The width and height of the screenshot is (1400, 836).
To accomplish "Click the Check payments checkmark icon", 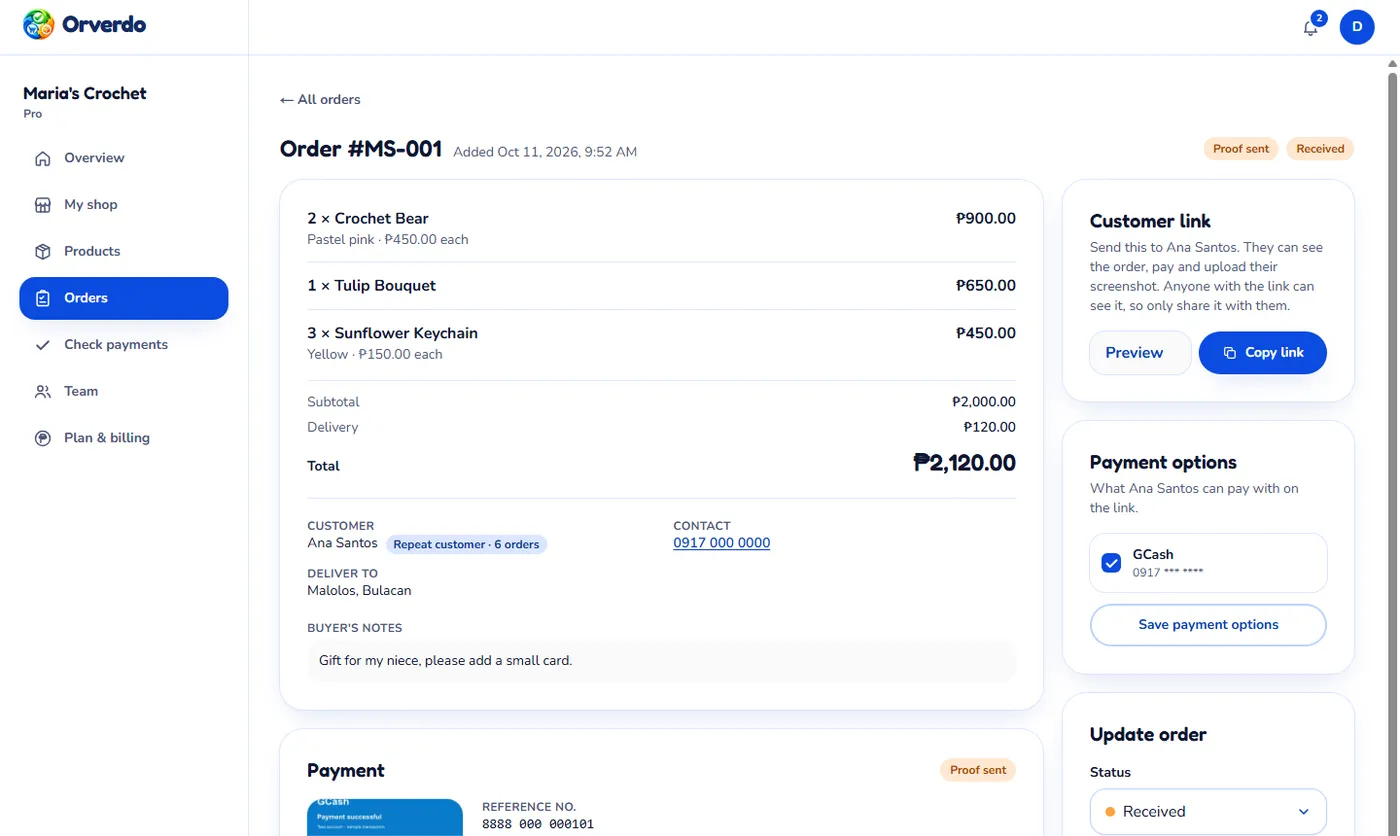I will point(42,345).
